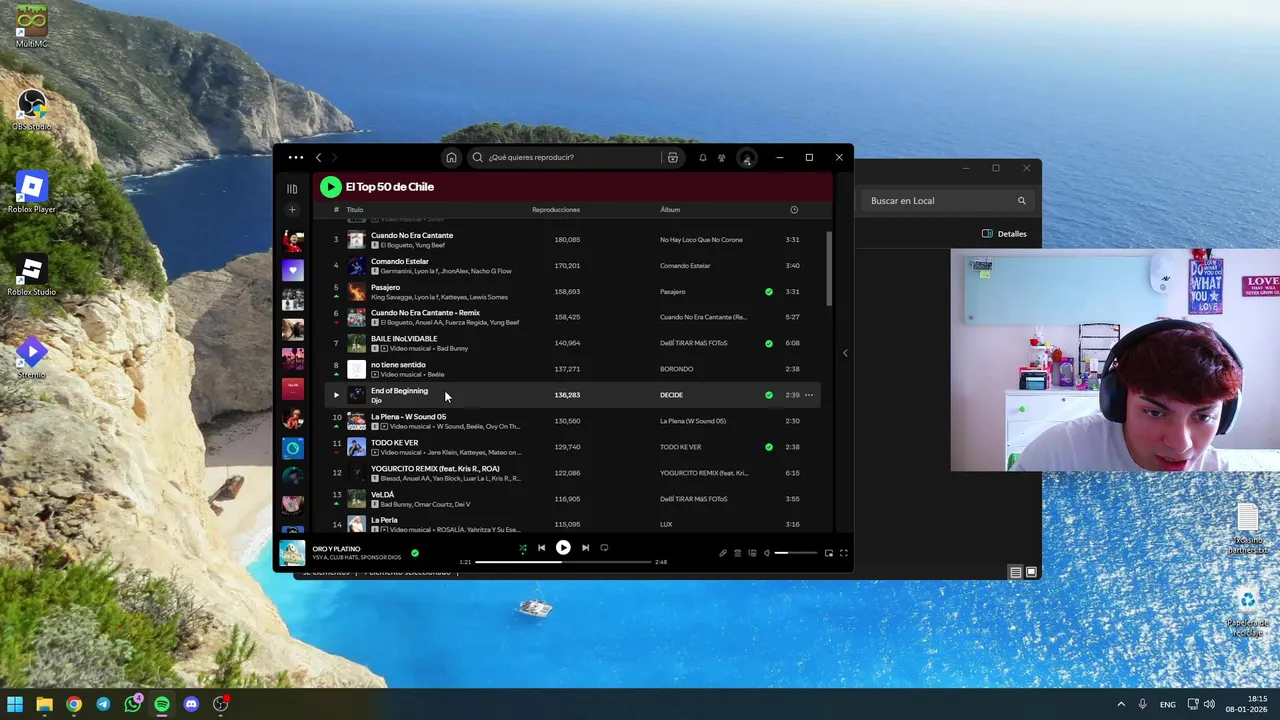
Task: Expand the right Now Playing panel arrow
Action: [845, 353]
